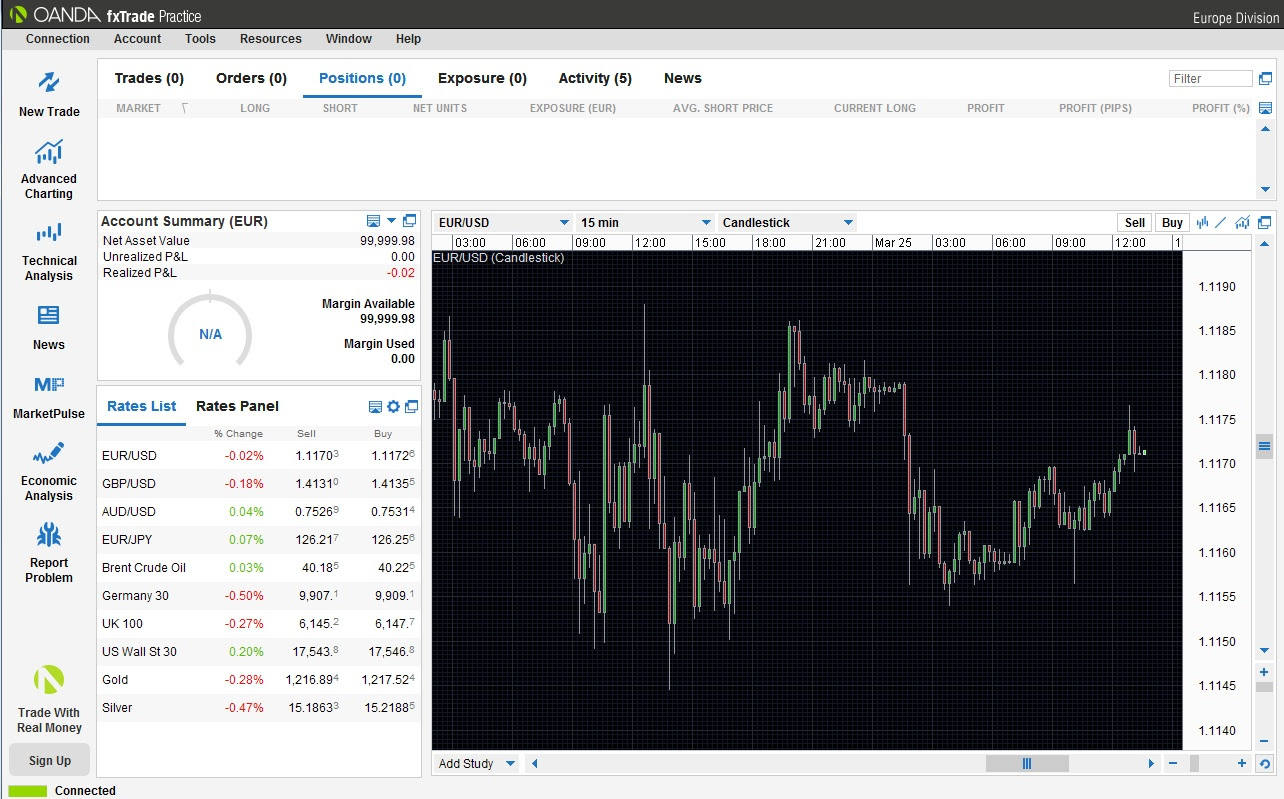Image resolution: width=1284 pixels, height=799 pixels.
Task: Open the New Trade sidebar icon
Action: [49, 82]
